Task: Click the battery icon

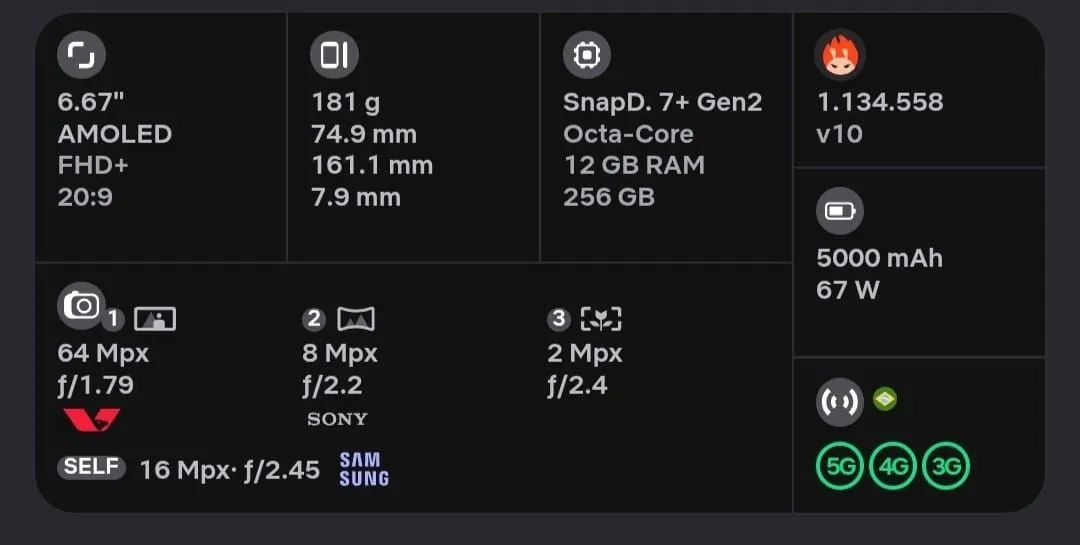Action: tap(840, 211)
